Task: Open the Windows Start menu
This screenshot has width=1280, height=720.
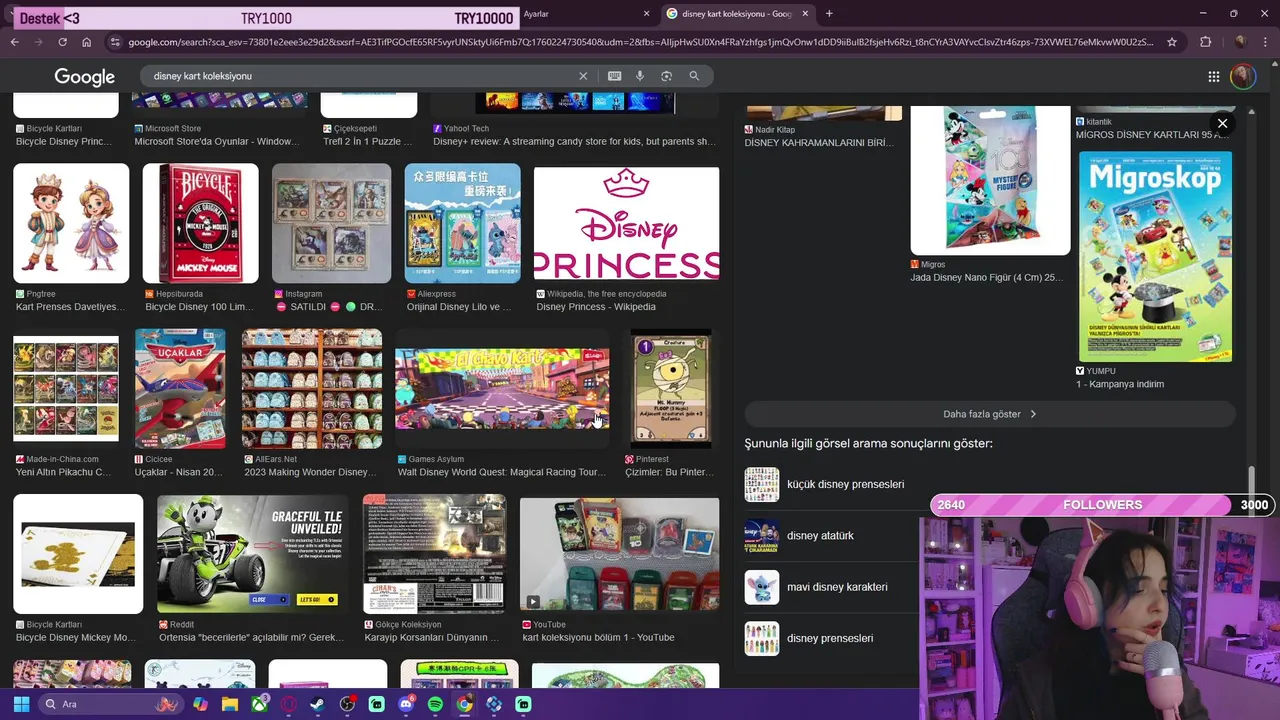Action: click(x=21, y=704)
